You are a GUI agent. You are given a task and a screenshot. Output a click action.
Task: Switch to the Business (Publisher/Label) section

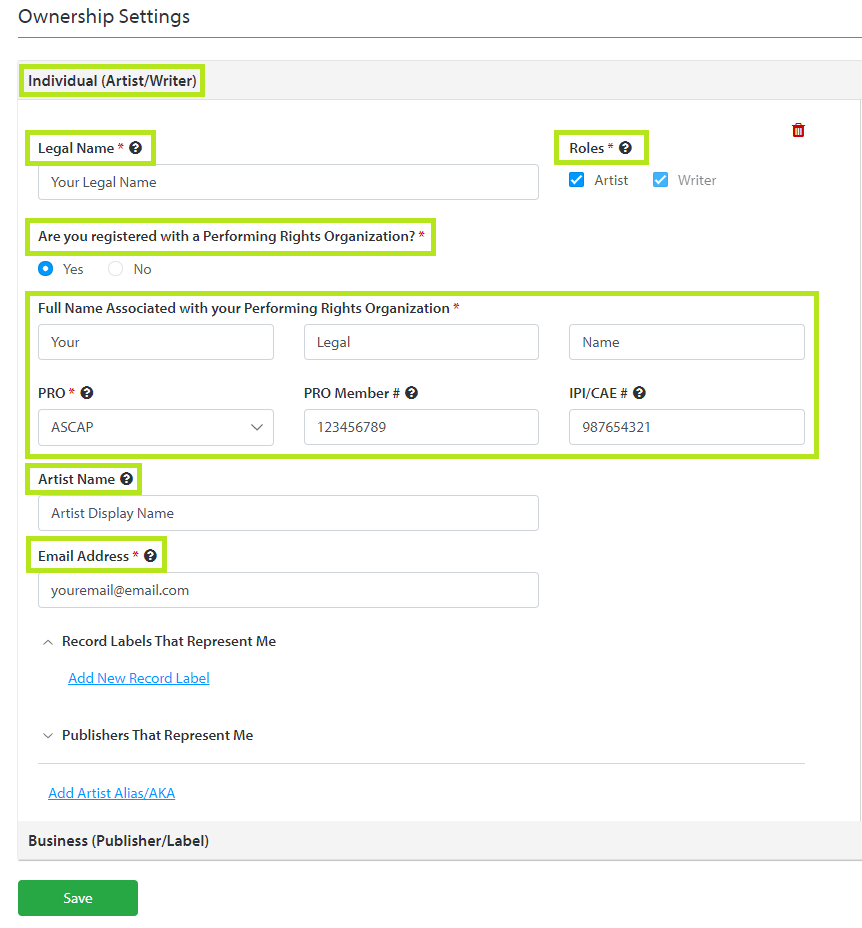tap(117, 841)
